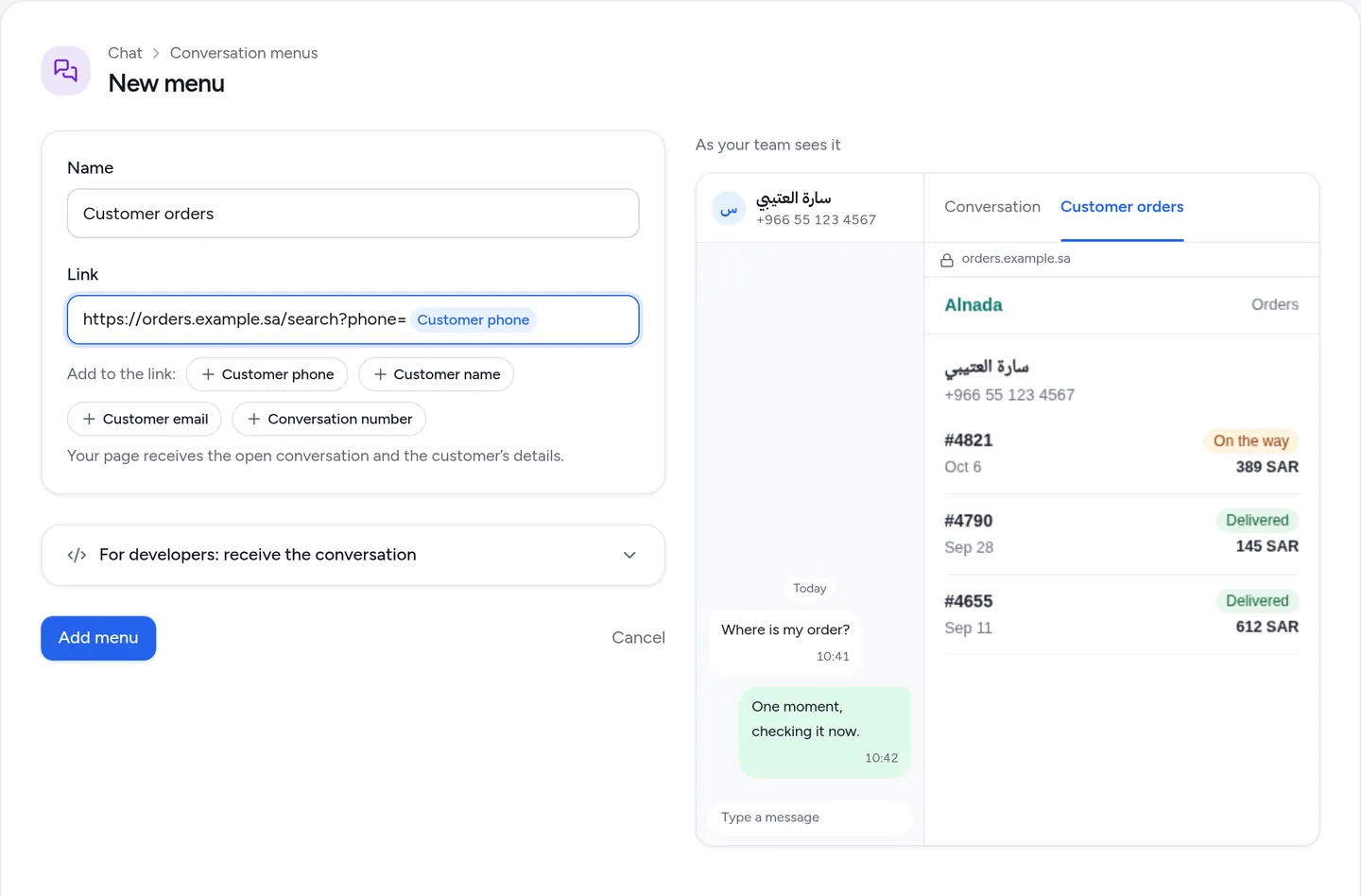Screen dimensions: 1361x896
Task: Open the Conversation tab
Action: pos(992,206)
